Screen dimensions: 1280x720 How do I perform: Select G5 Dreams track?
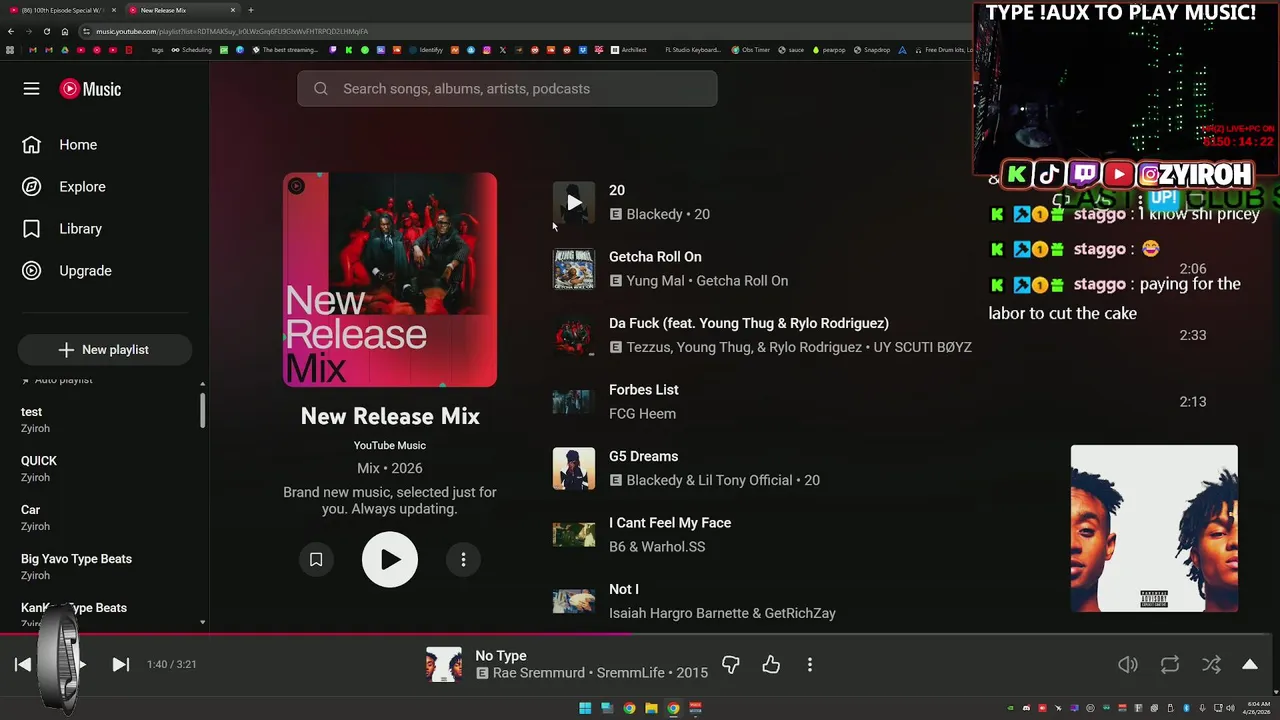644,456
